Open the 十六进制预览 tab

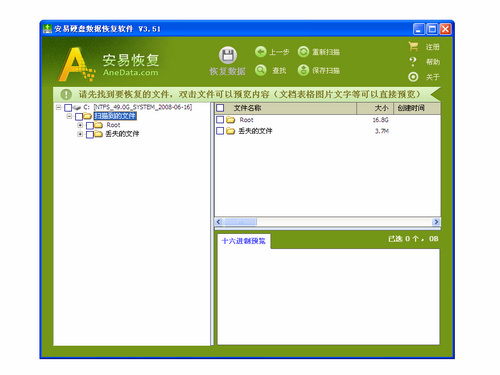pos(244,241)
